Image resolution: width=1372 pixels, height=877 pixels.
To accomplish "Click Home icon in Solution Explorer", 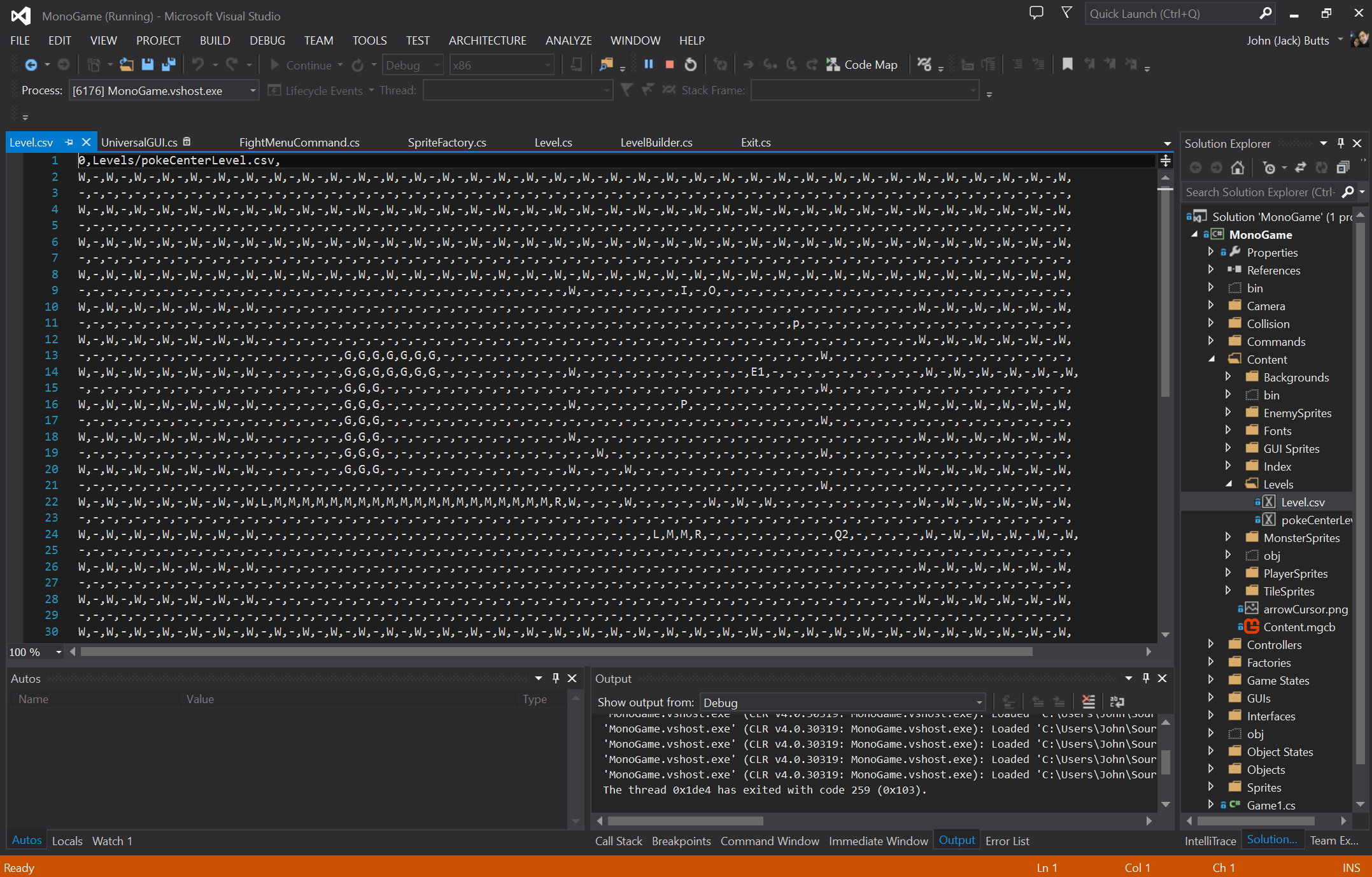I will pos(1238,168).
